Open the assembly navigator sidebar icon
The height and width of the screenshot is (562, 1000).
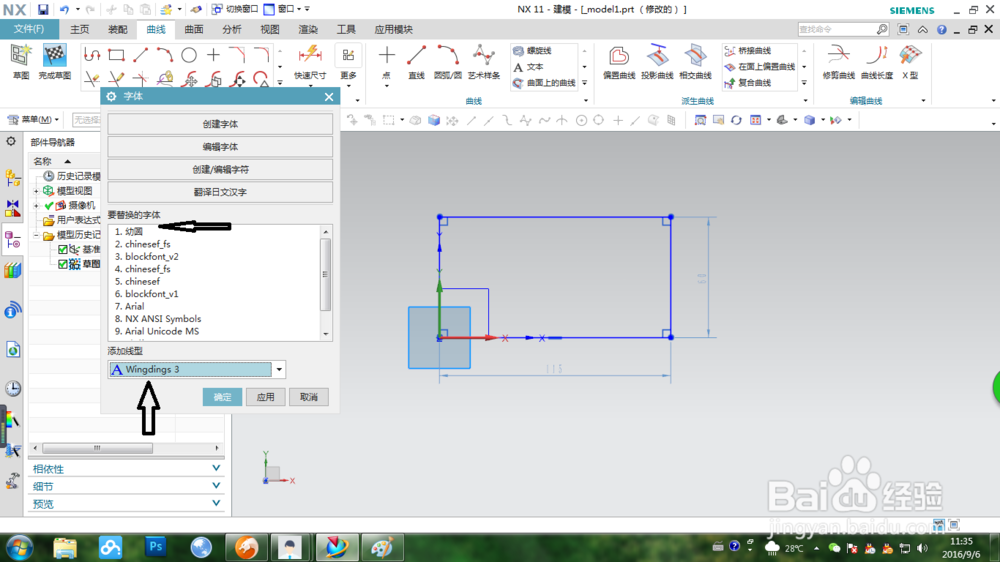coord(13,178)
